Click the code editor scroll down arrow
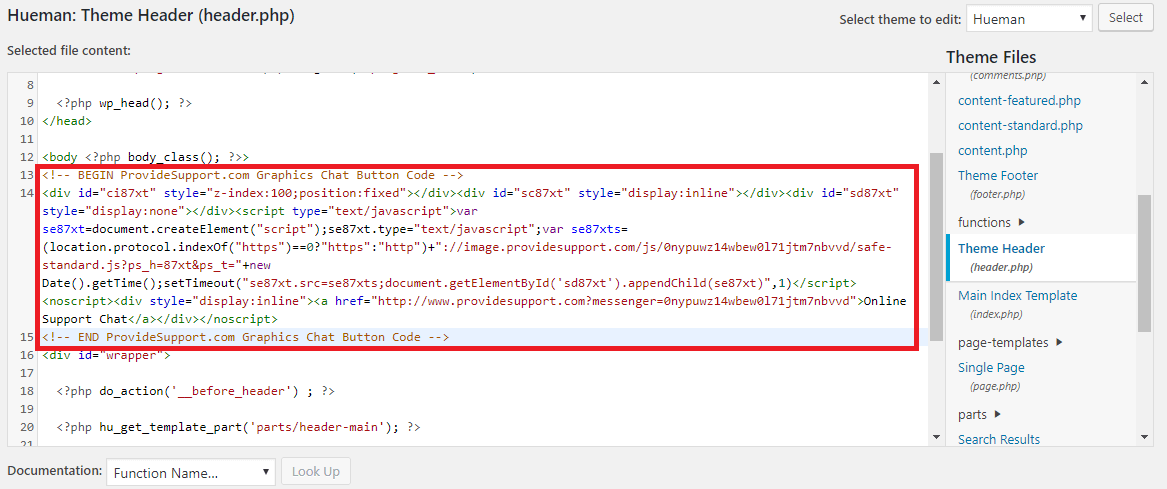Viewport: 1167px width, 489px height. pos(936,439)
